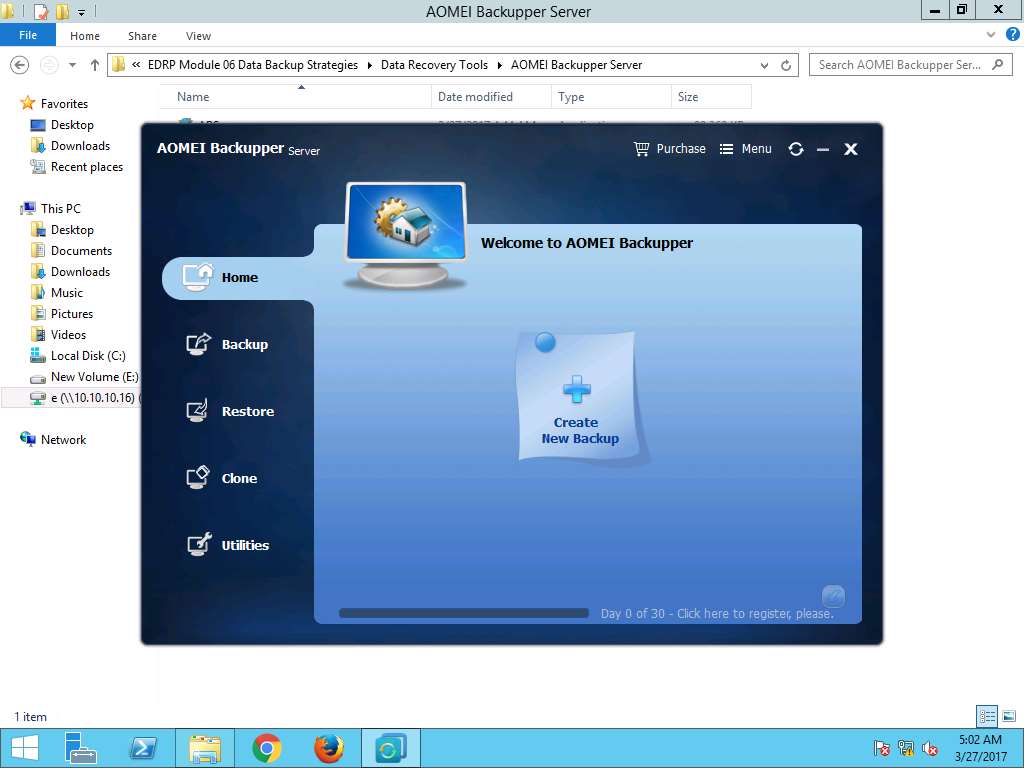Click the Explorer address bar refresh icon
Viewport: 1024px width, 768px height.
(x=786, y=65)
